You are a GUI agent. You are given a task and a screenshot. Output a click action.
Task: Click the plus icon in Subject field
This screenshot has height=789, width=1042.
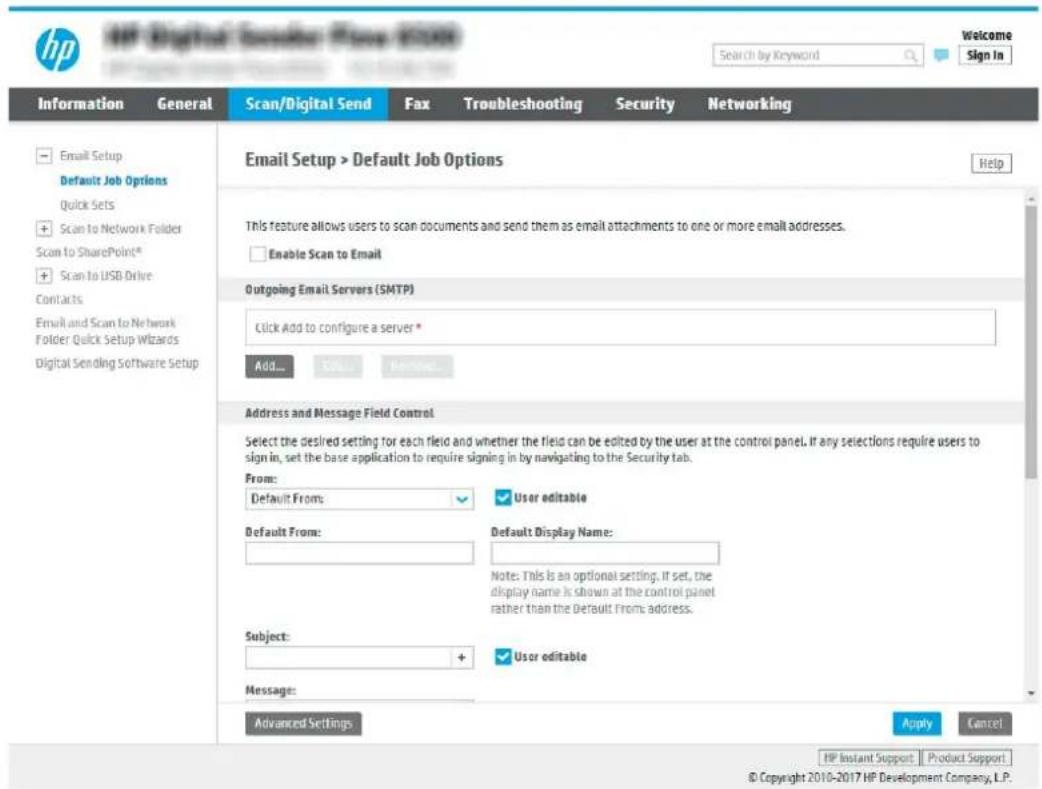(x=462, y=657)
